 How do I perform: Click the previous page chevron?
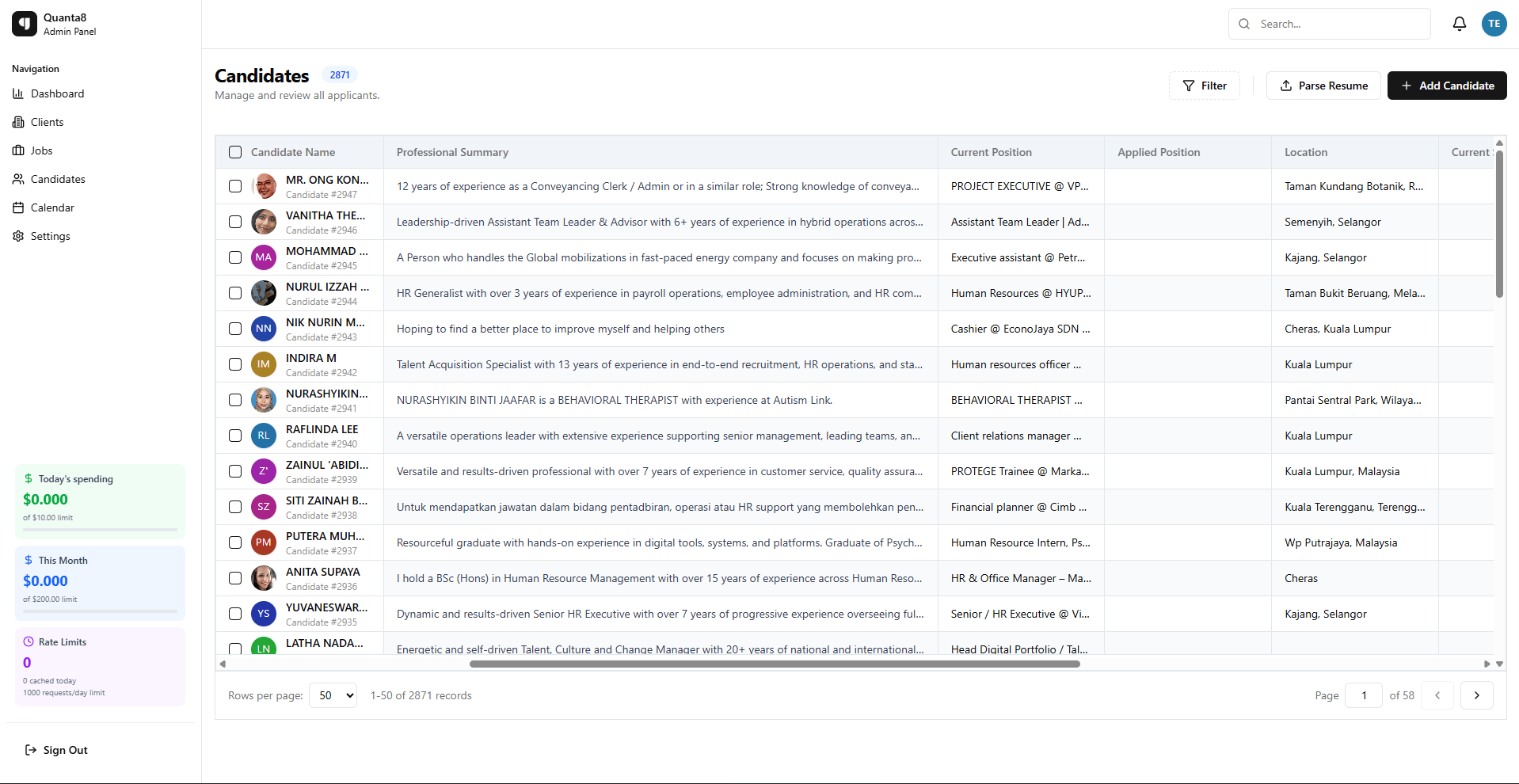tap(1437, 695)
